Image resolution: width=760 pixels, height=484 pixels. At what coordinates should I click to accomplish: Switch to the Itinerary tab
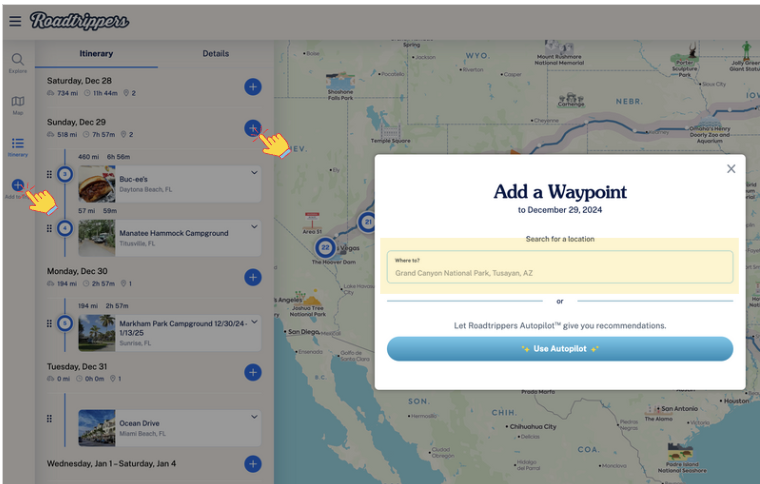tap(96, 53)
